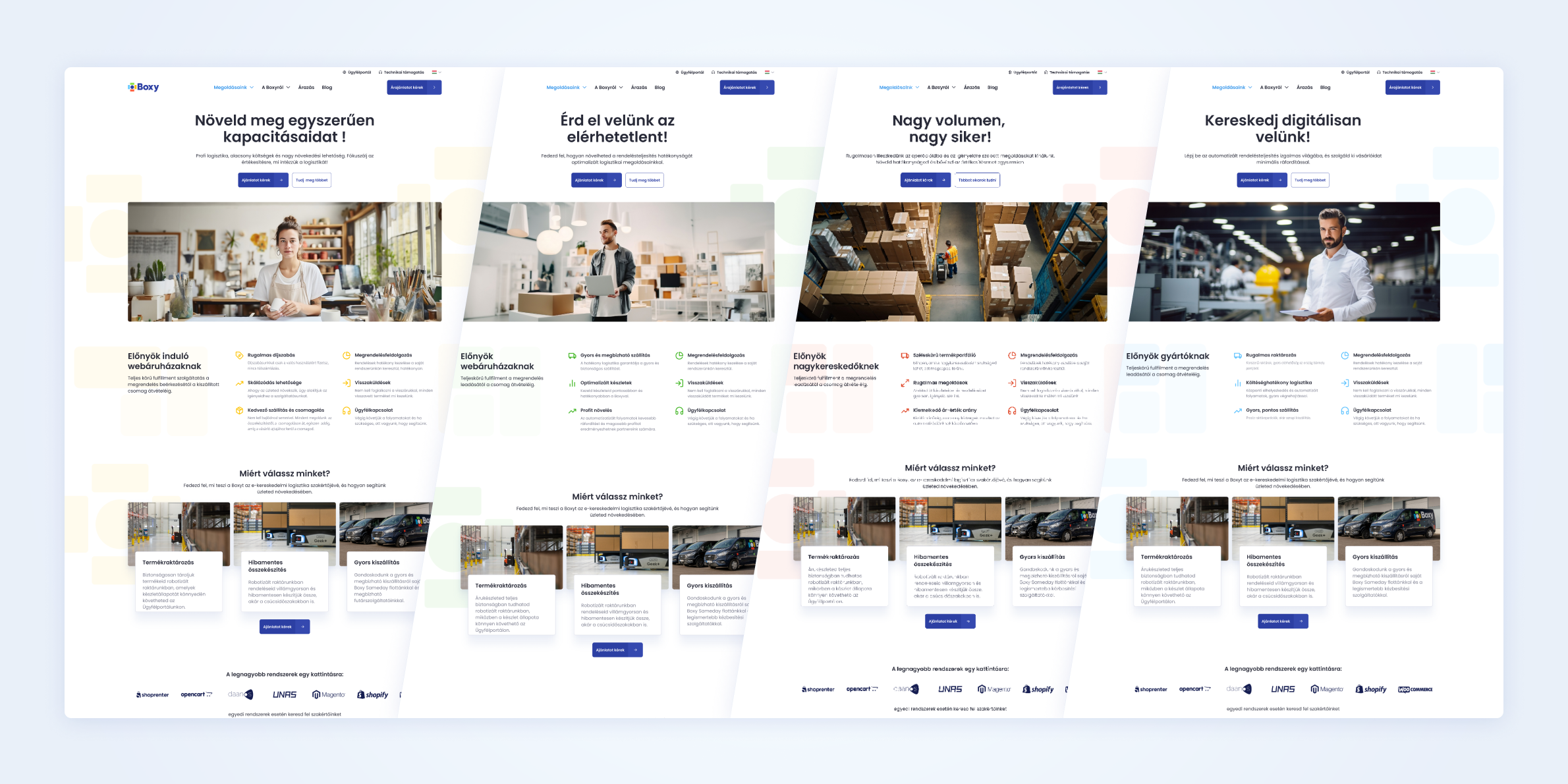
Task: Open the warehouse aisle hero photo with boxes
Action: pos(951,262)
